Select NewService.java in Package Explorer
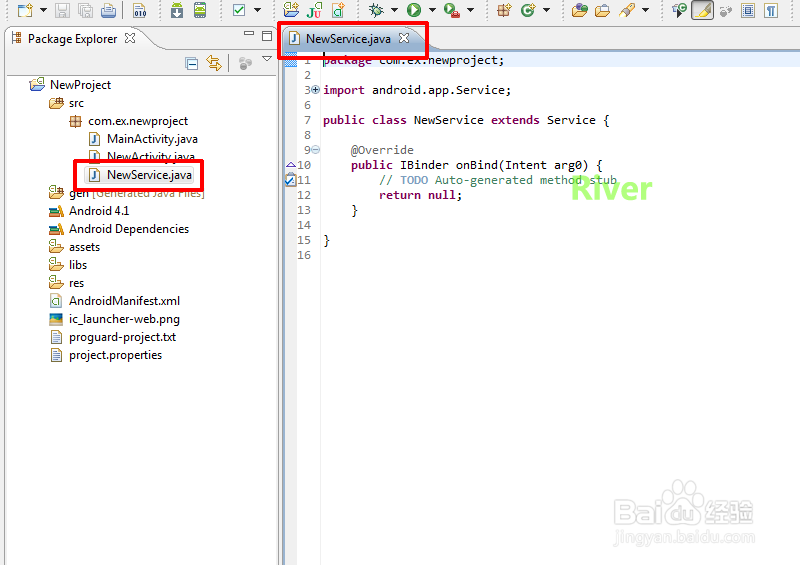800x565 pixels. pyautogui.click(x=149, y=175)
